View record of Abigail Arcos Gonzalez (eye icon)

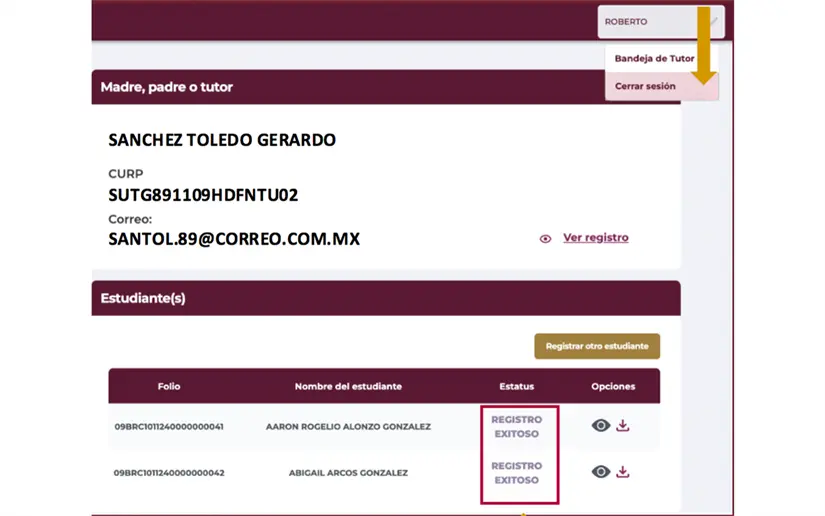(600, 472)
